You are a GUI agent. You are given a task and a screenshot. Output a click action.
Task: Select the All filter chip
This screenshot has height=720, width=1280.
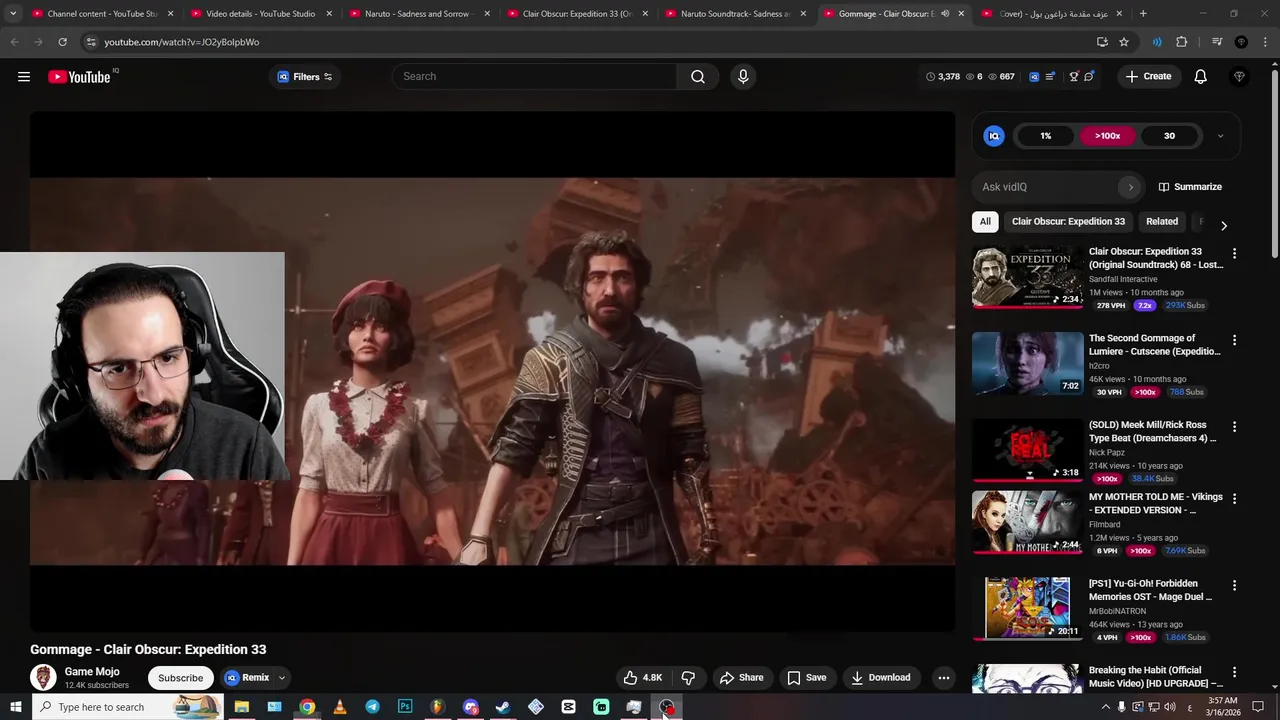(985, 221)
